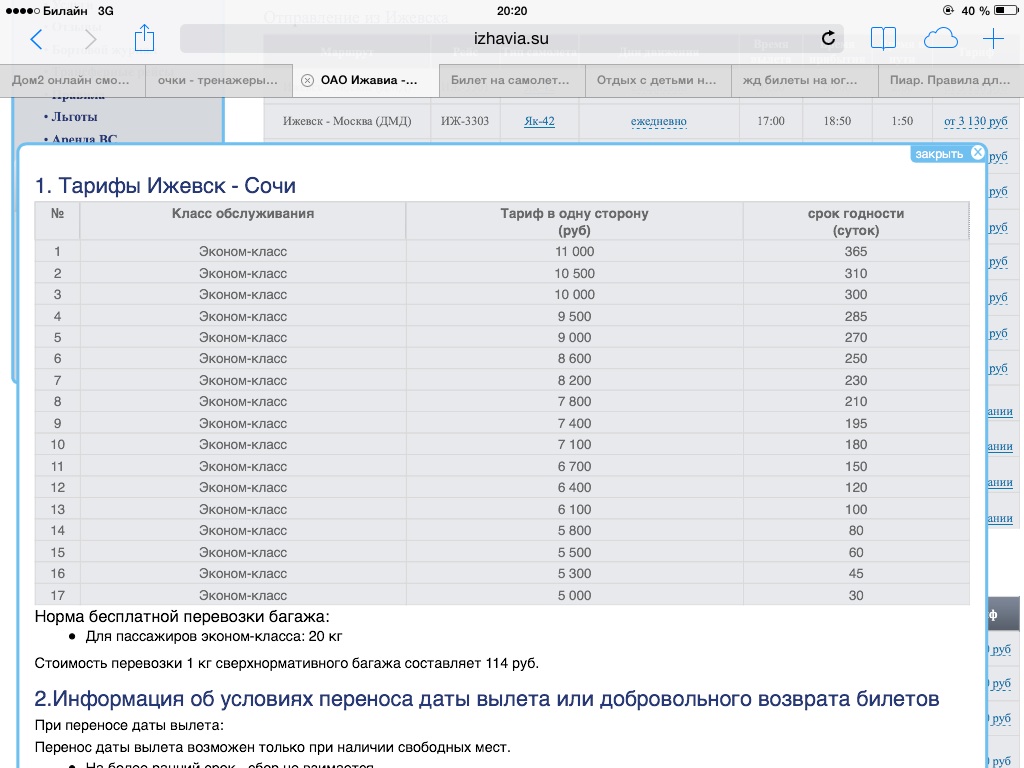Open the share sheet icon
The height and width of the screenshot is (768, 1024).
[144, 37]
